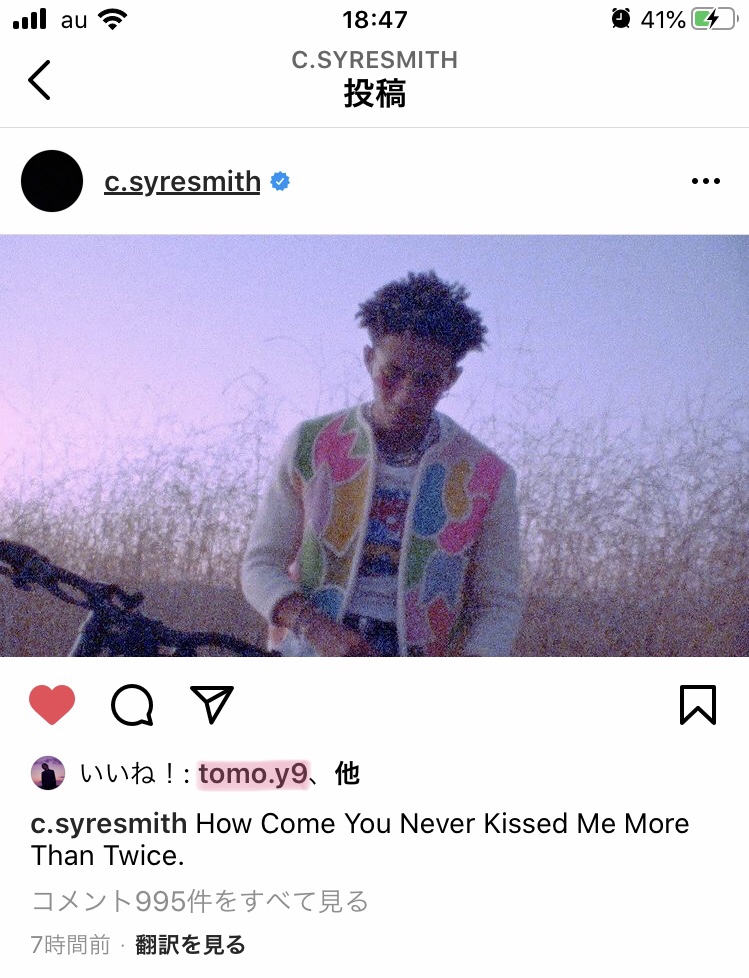Tap the post photo of man
Image resolution: width=749 pixels, height=978 pixels.
click(x=374, y=445)
